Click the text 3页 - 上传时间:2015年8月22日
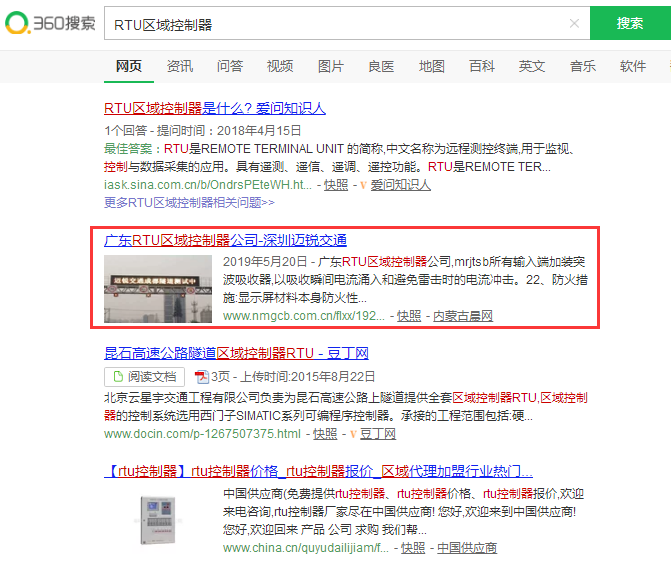This screenshot has height=566, width=671. point(293,376)
